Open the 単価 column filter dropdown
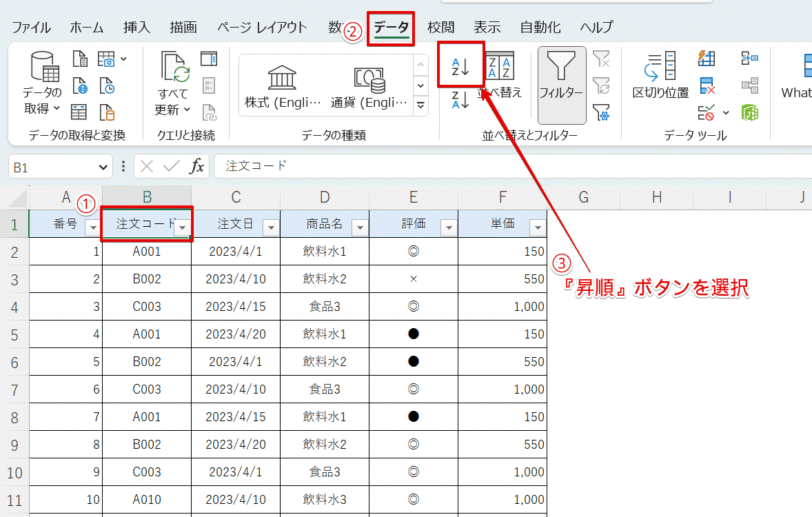Viewport: 812px width, 517px height. (x=538, y=227)
